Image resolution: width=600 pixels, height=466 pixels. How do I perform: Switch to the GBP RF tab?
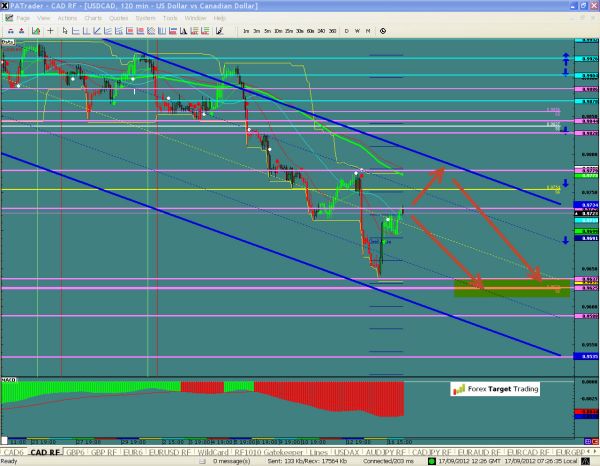tap(102, 452)
